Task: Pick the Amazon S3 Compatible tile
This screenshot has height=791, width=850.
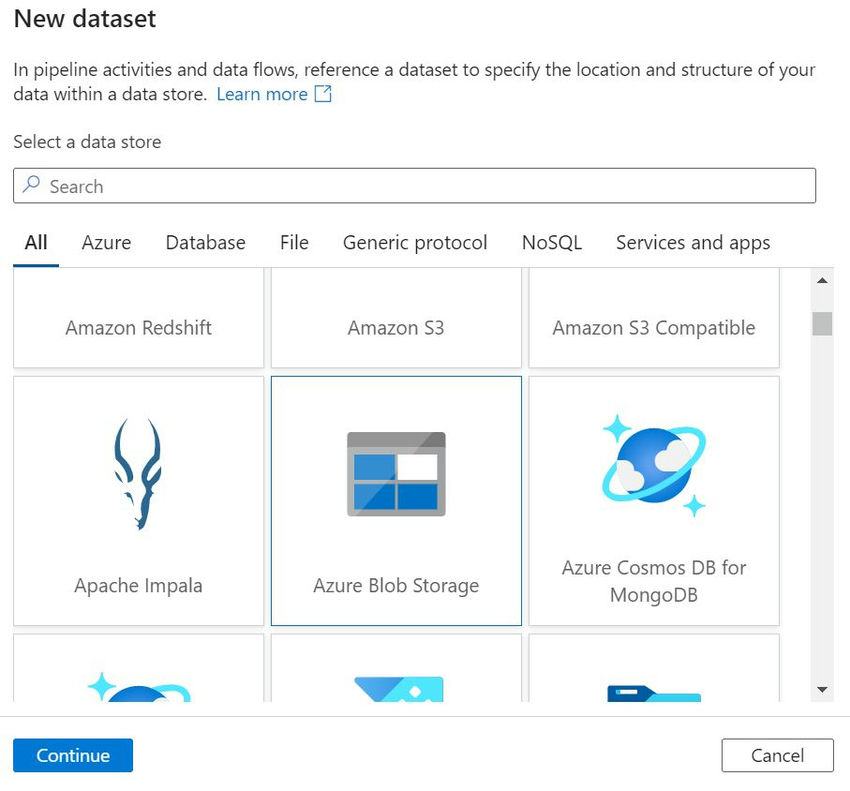Action: 654,327
